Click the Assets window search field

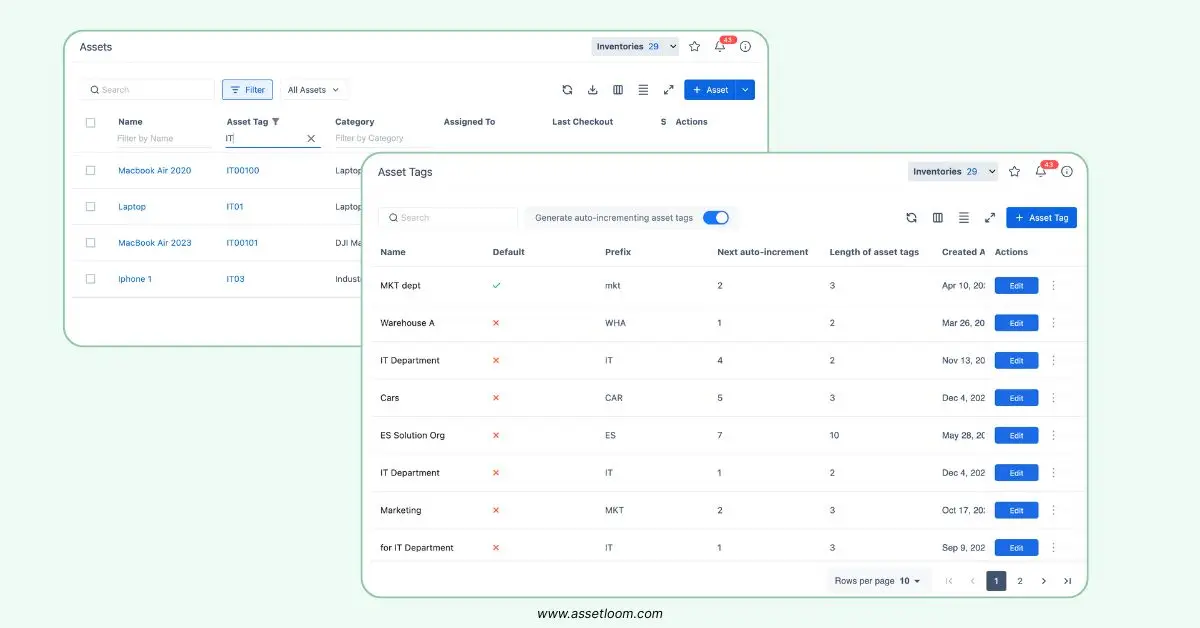[x=149, y=90]
